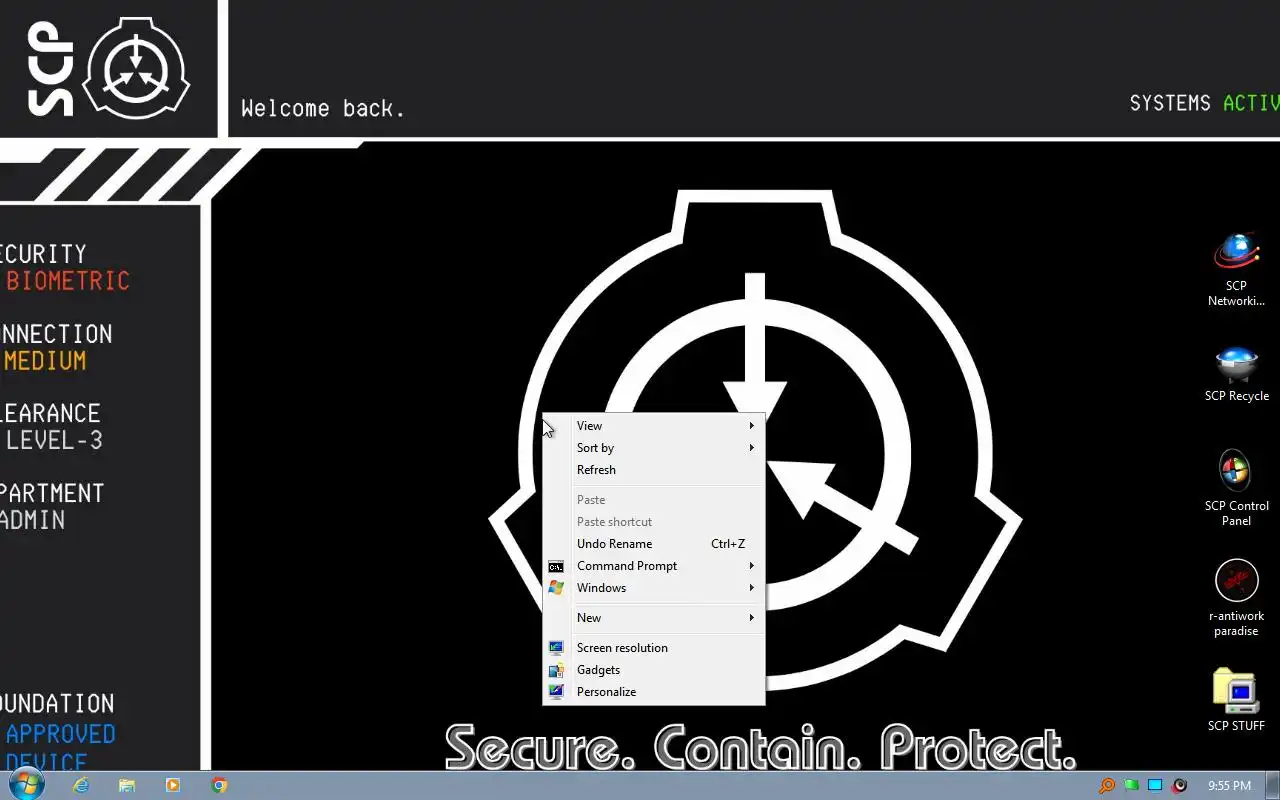1280x800 pixels.
Task: Expand the Sort by submenu arrow
Action: (752, 448)
